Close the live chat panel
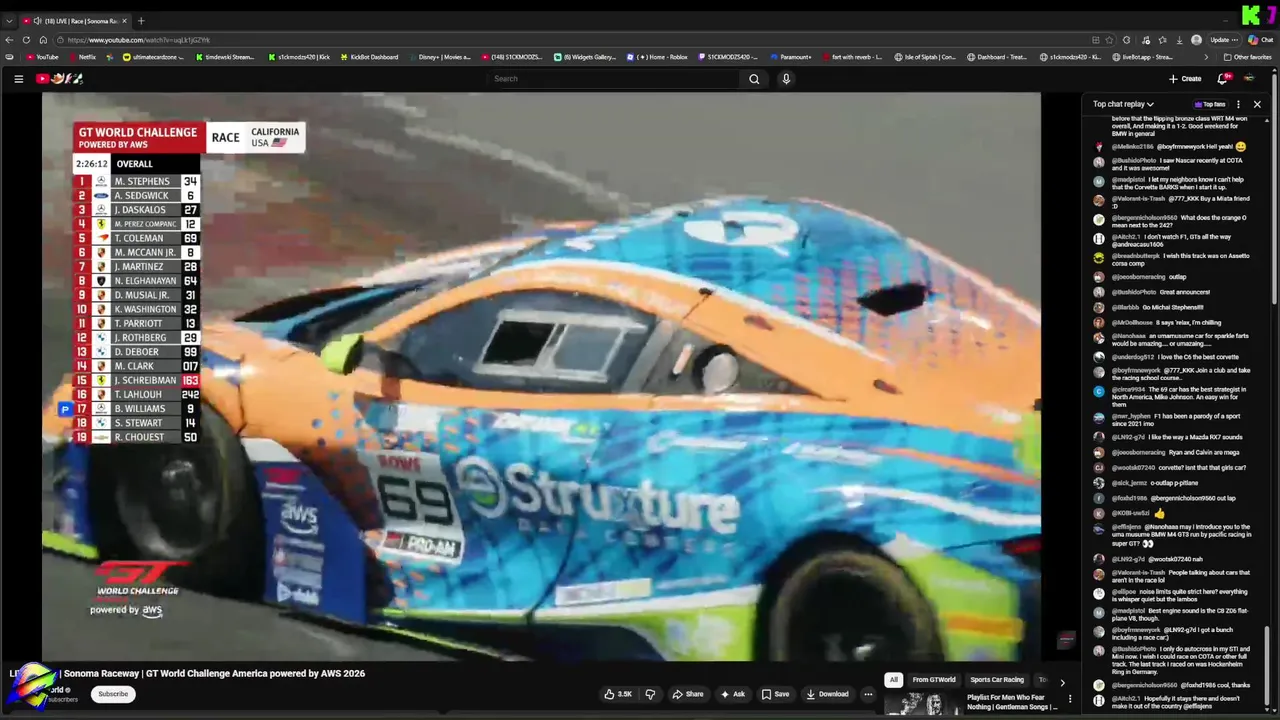 pos(1257,104)
